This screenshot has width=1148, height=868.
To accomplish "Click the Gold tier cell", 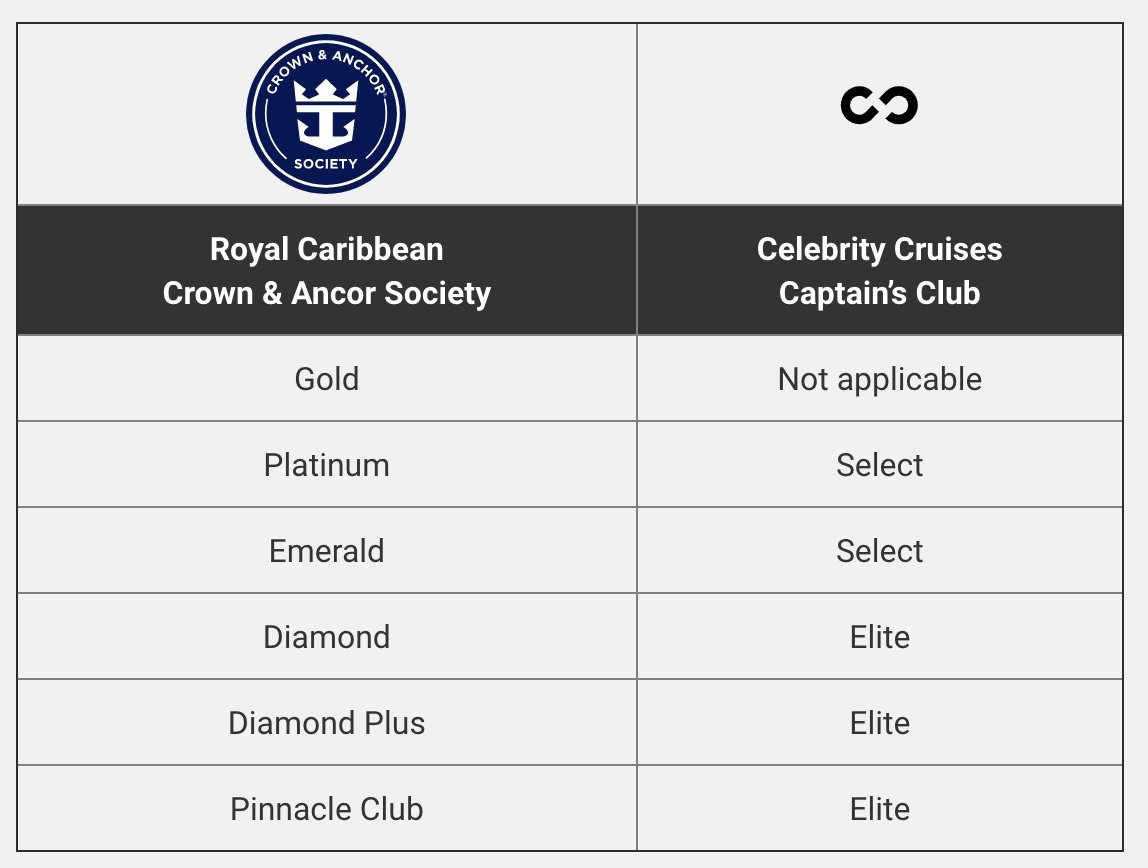I will [327, 379].
